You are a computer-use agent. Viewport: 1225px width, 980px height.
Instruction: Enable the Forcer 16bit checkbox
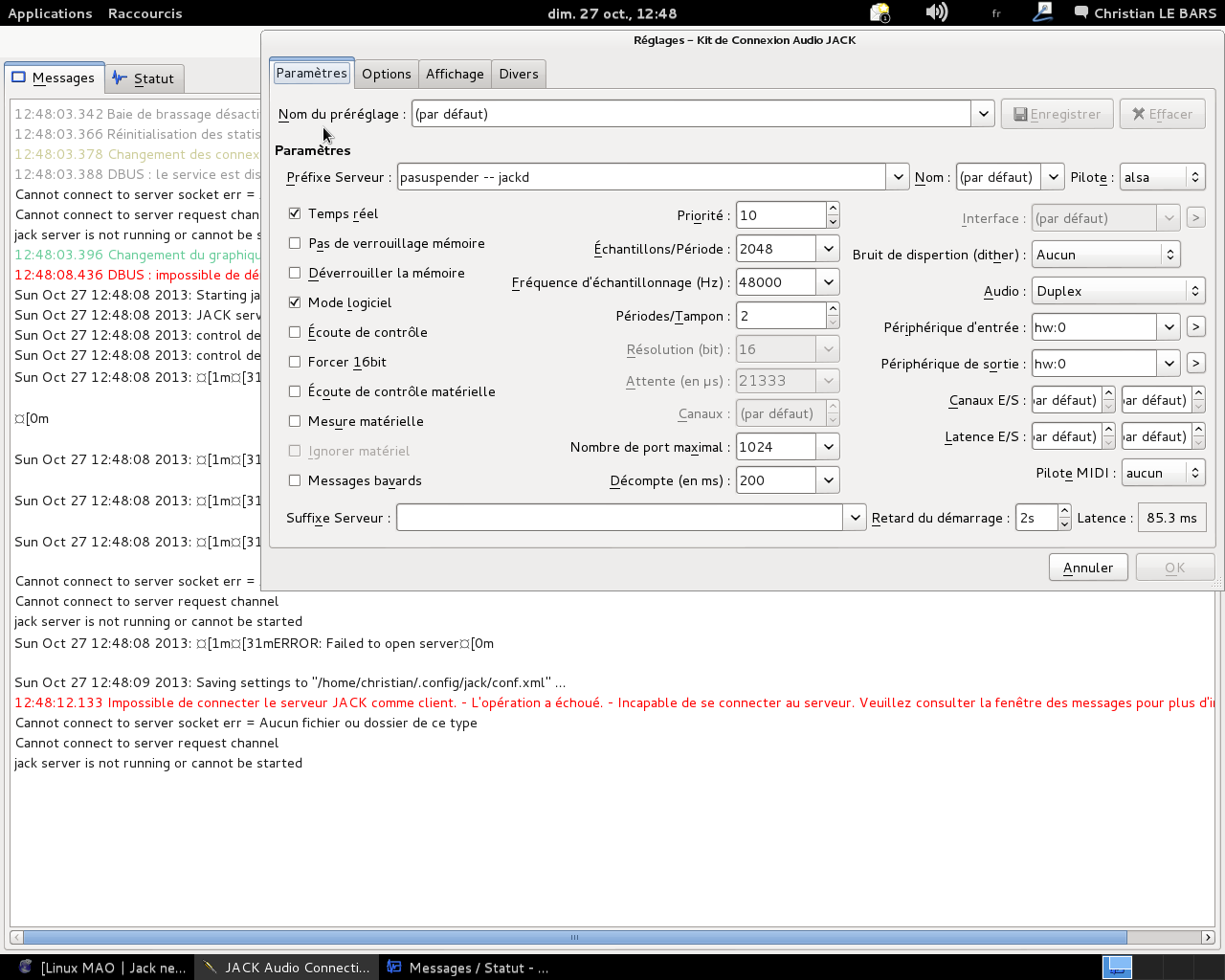[295, 362]
